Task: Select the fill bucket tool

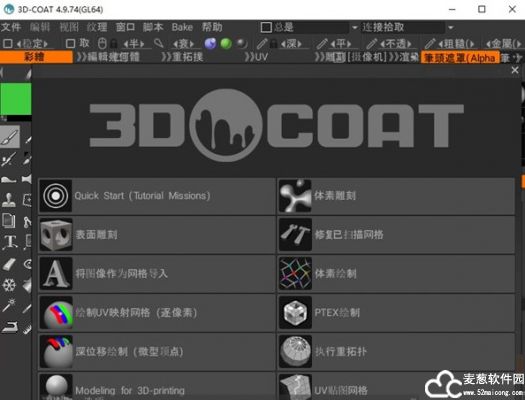Action: tap(27, 285)
